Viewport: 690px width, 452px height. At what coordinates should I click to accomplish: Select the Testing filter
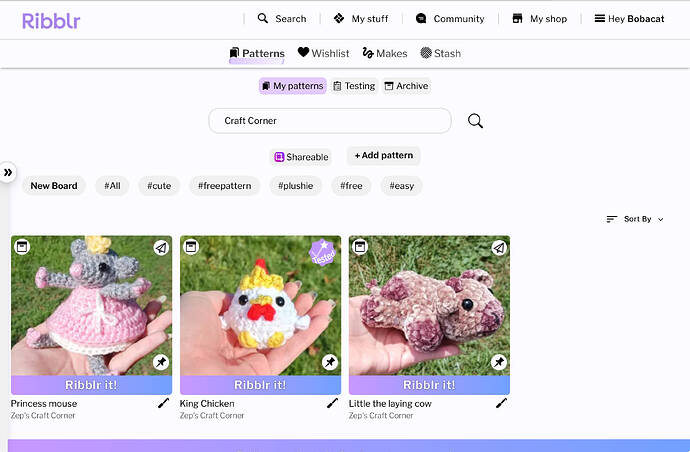(354, 86)
